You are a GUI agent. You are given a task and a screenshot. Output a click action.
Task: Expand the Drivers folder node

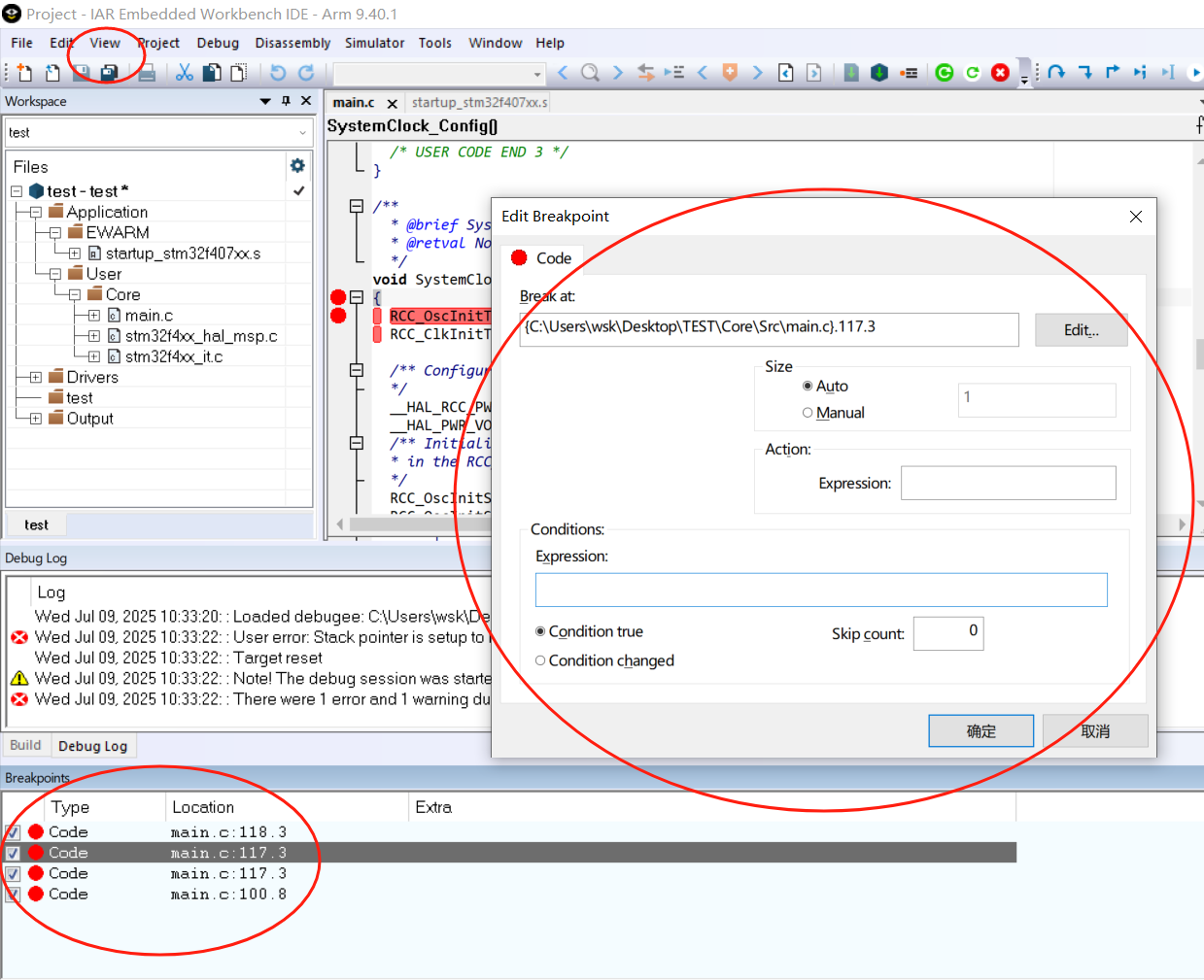pyautogui.click(x=36, y=378)
